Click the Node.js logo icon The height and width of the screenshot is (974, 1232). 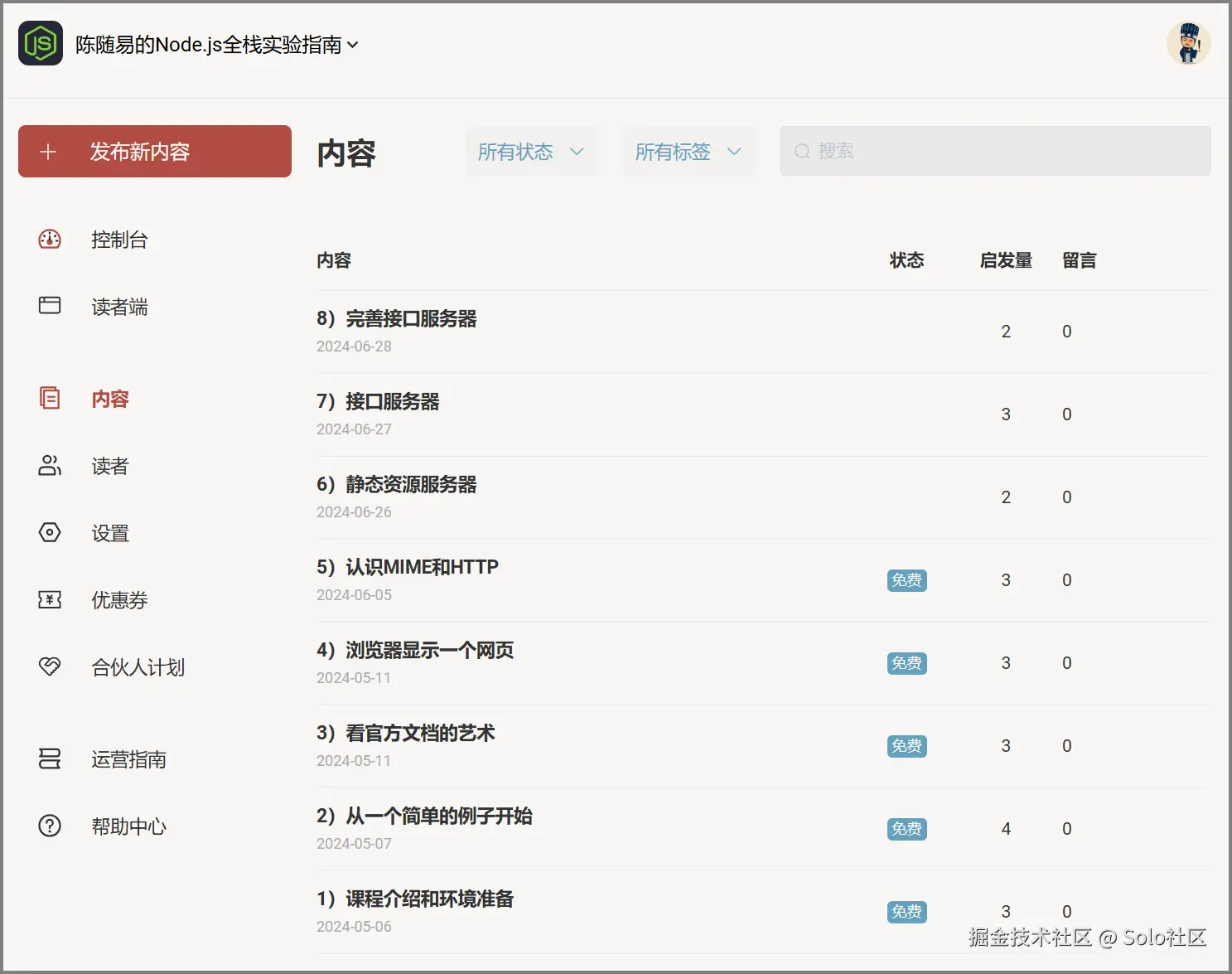click(x=41, y=43)
